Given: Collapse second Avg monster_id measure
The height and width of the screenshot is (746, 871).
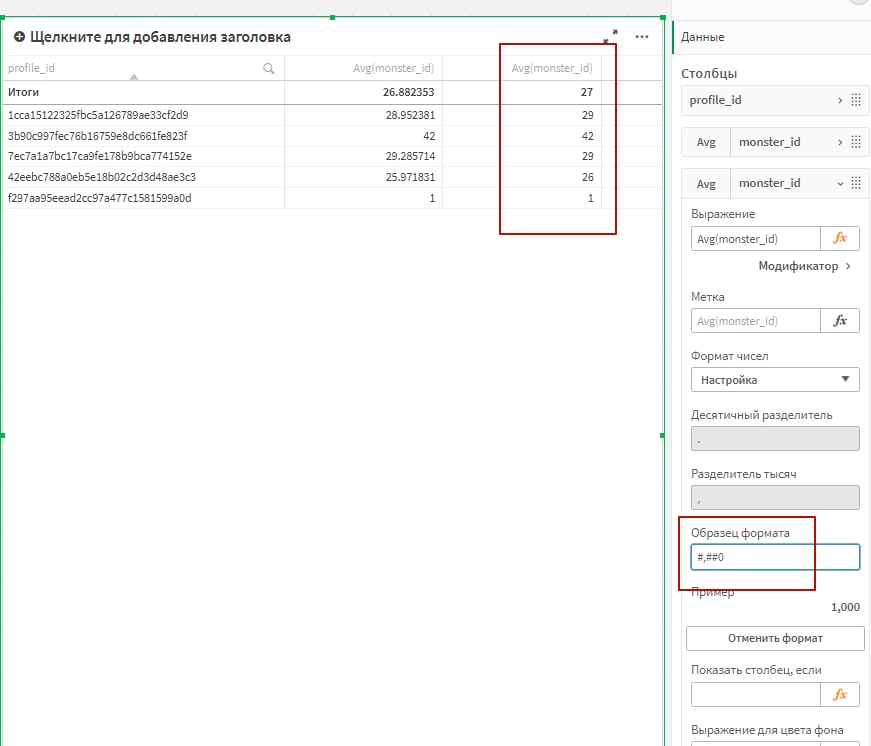Looking at the screenshot, I should (840, 183).
